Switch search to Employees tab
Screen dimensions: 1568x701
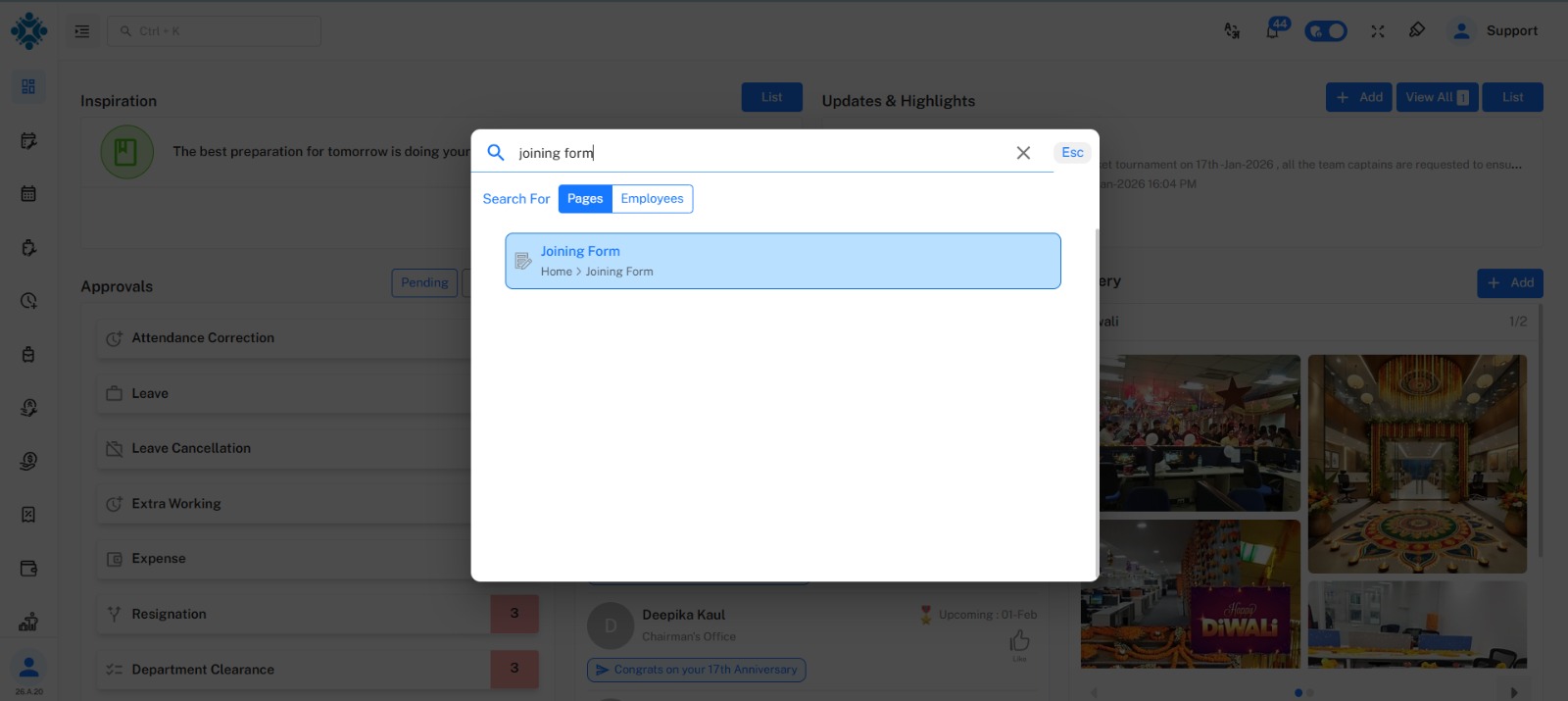pos(652,199)
